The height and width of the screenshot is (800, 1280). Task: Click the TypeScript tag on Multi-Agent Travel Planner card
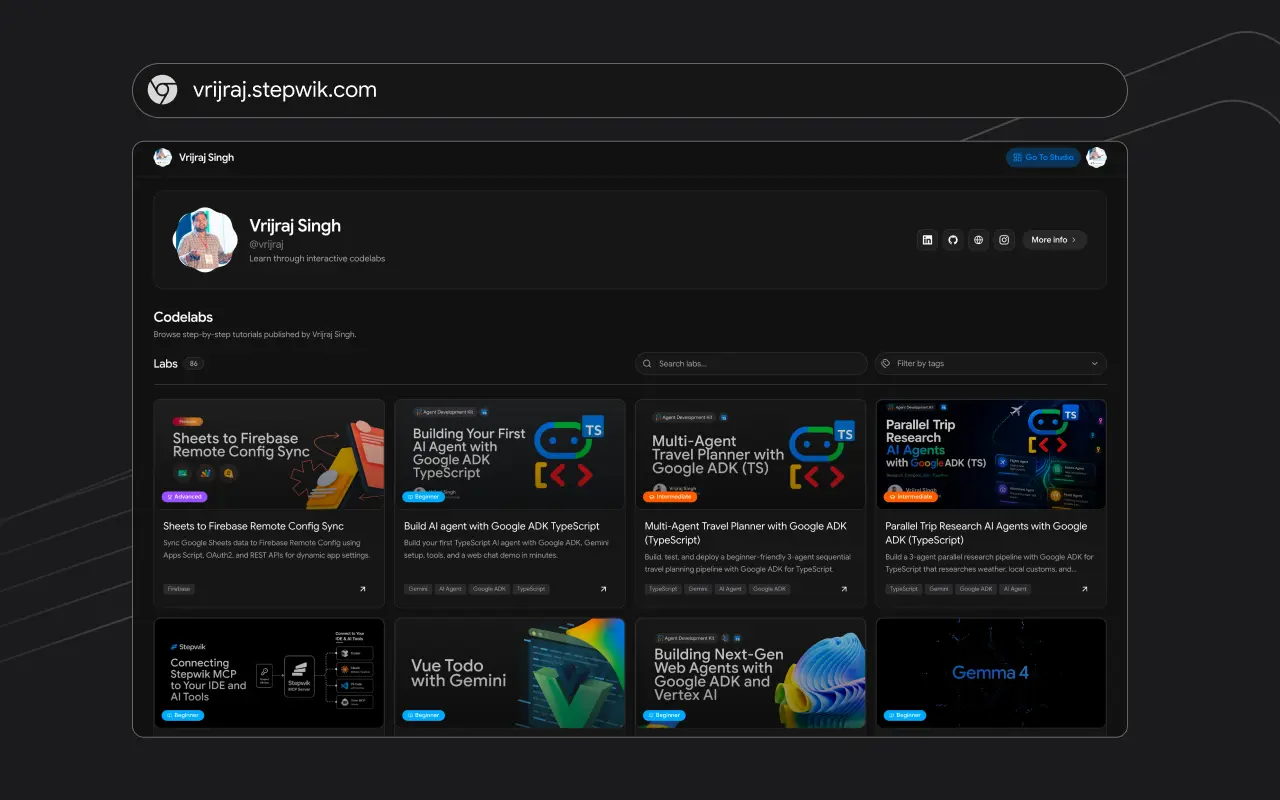663,589
